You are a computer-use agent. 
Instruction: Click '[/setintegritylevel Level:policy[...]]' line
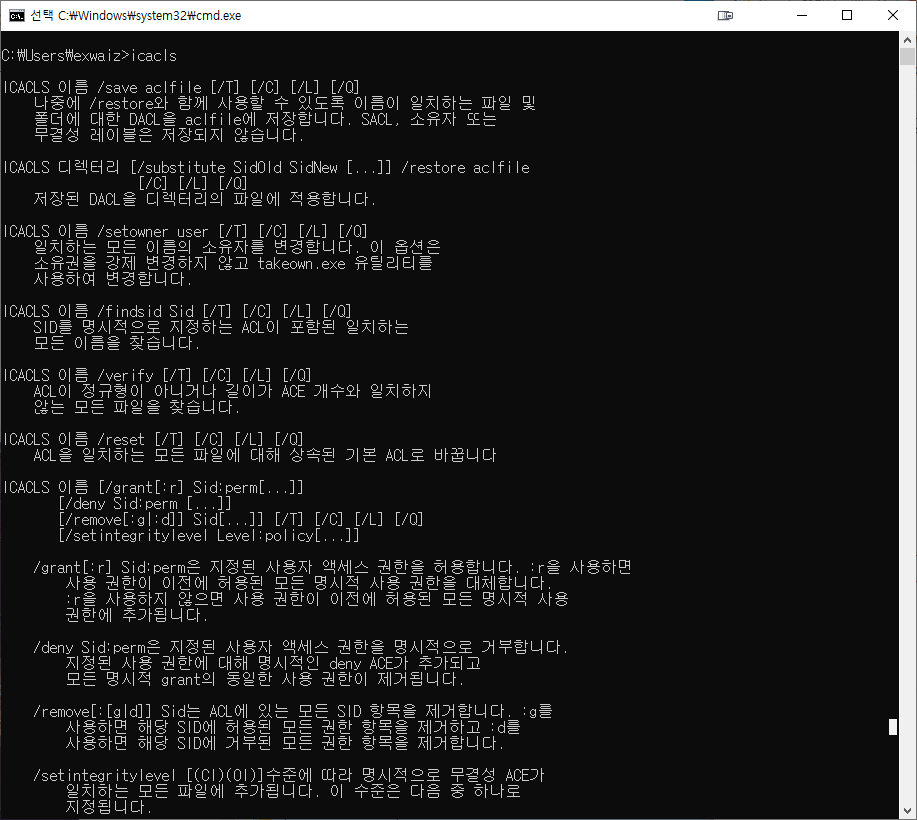(x=209, y=535)
